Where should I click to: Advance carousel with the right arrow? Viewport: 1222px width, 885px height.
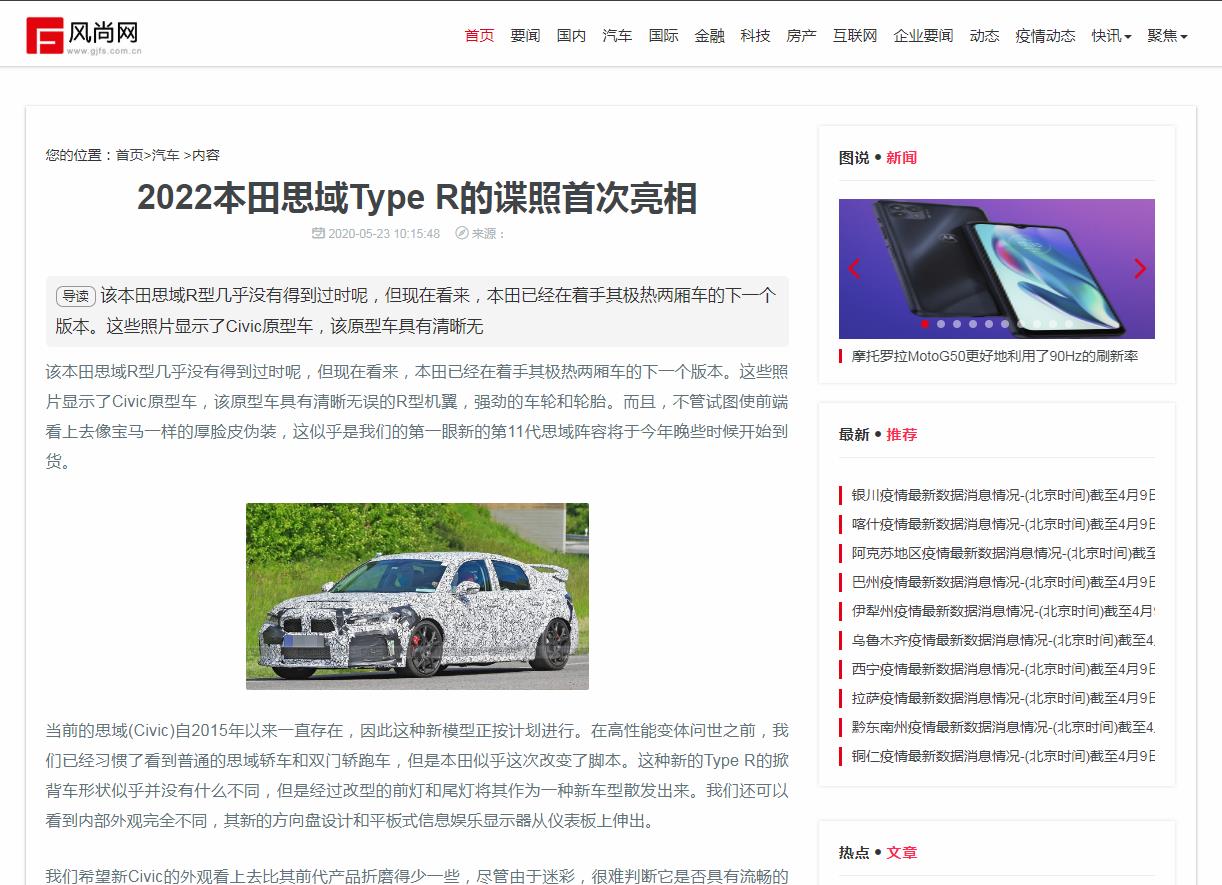point(1139,268)
